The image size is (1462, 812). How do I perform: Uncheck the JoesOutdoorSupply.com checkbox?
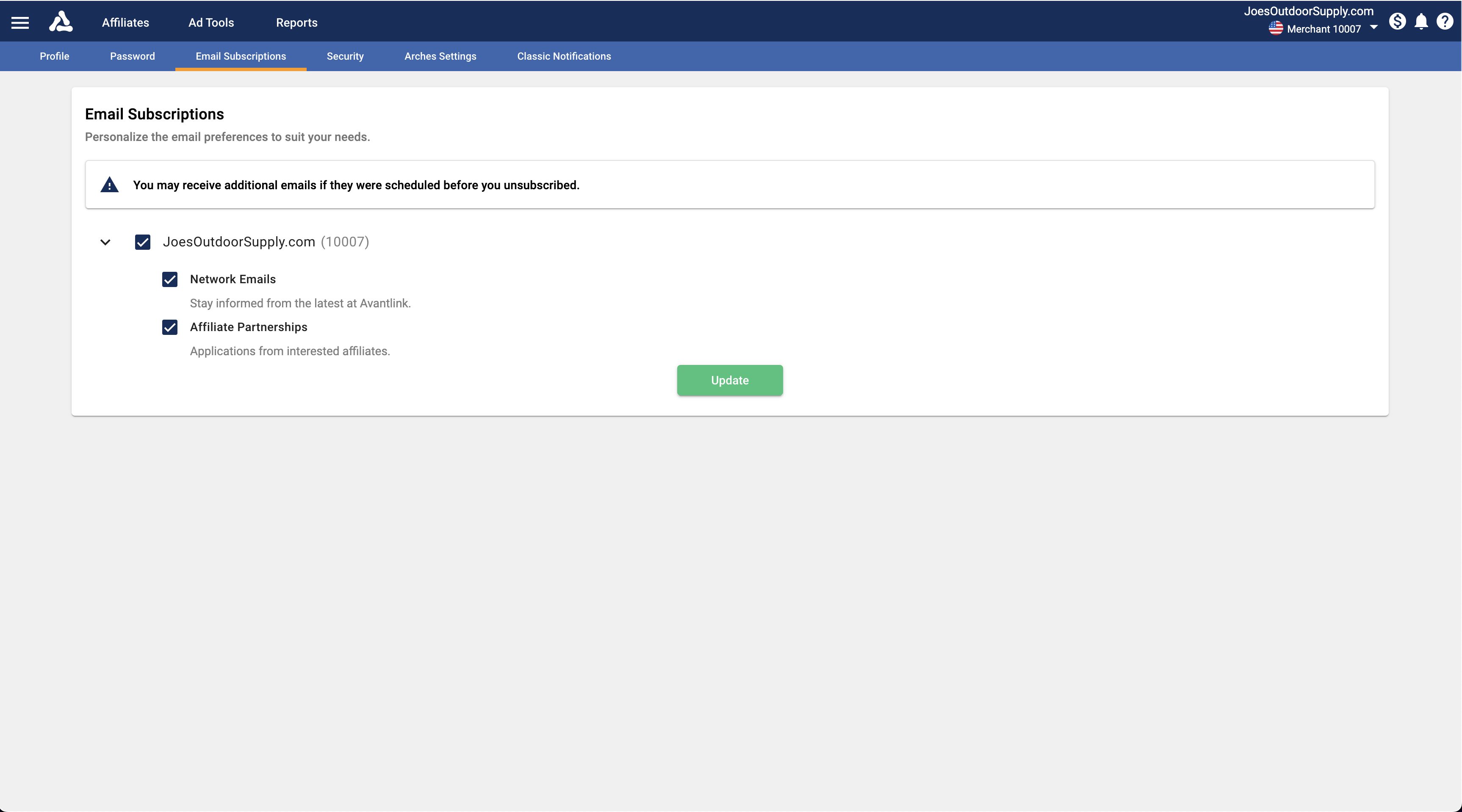(x=142, y=242)
